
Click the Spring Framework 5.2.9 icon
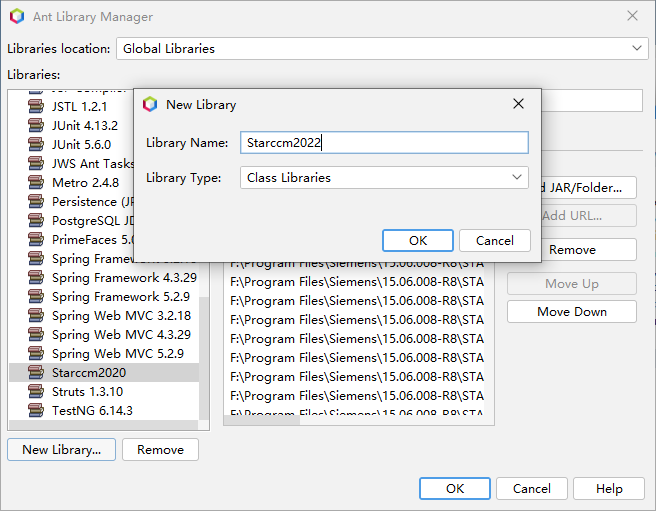[x=36, y=296]
